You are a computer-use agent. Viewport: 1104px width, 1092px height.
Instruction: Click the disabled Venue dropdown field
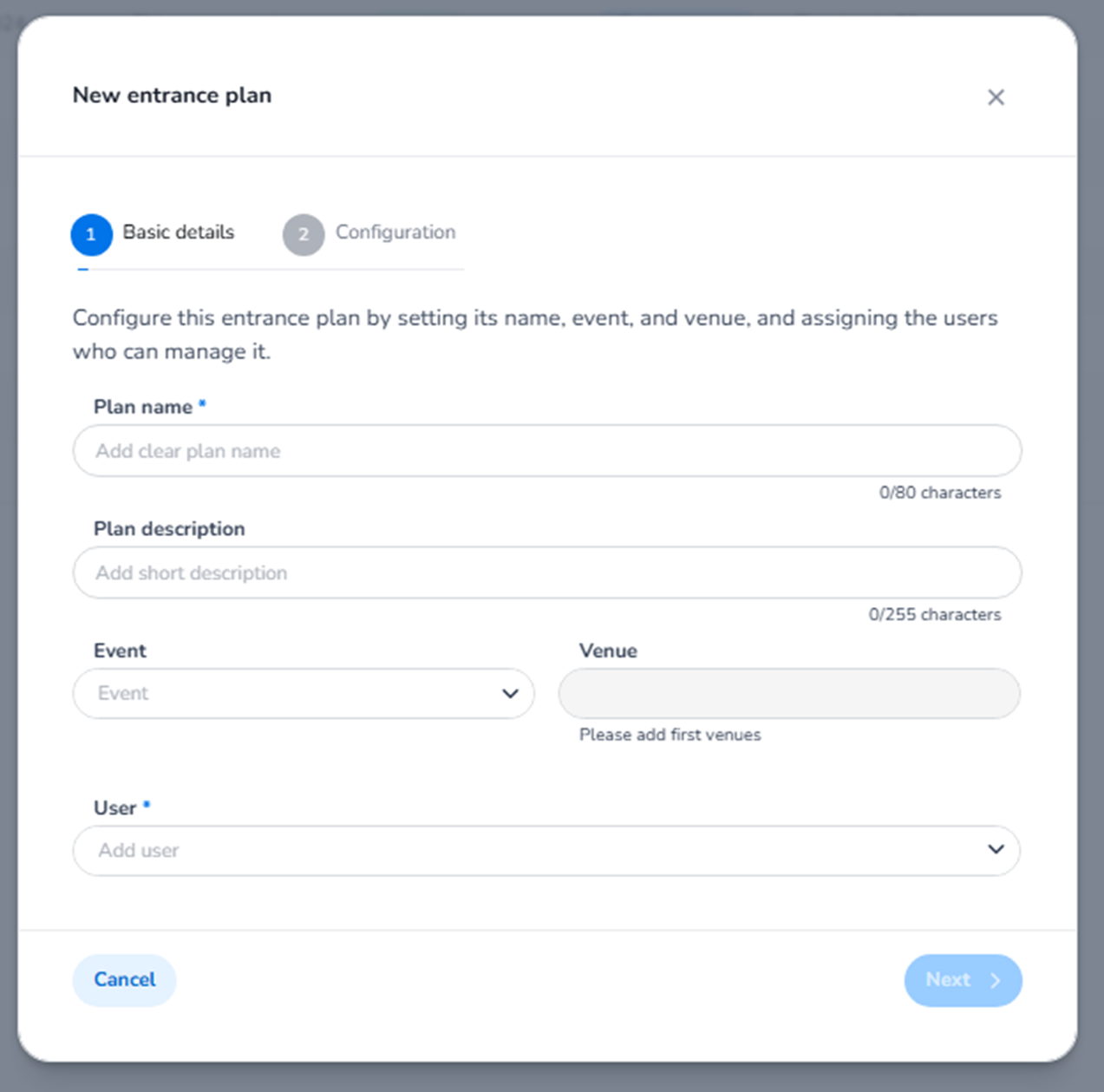(788, 693)
